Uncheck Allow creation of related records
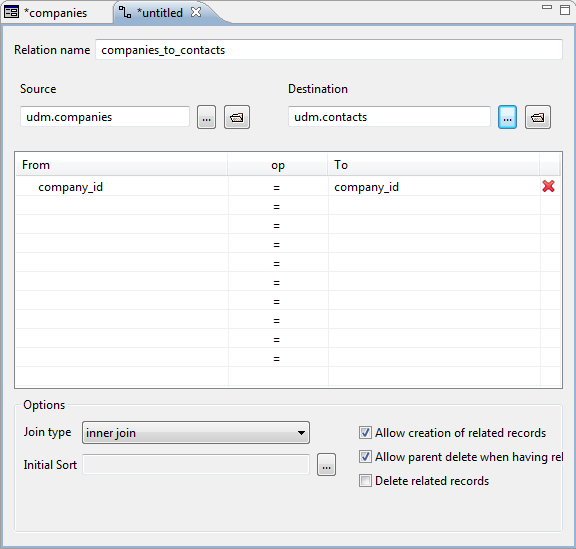576x549 pixels. click(365, 433)
